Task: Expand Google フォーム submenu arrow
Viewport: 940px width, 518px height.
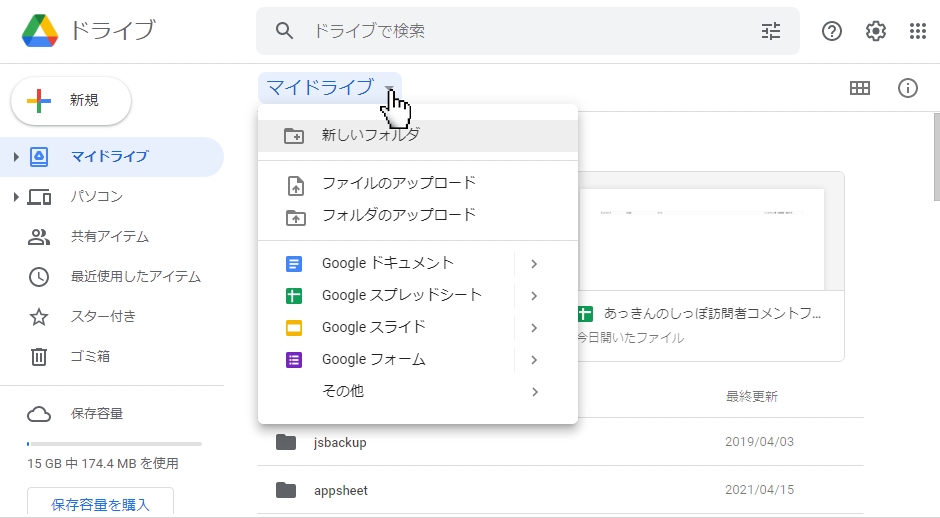Action: coord(534,360)
